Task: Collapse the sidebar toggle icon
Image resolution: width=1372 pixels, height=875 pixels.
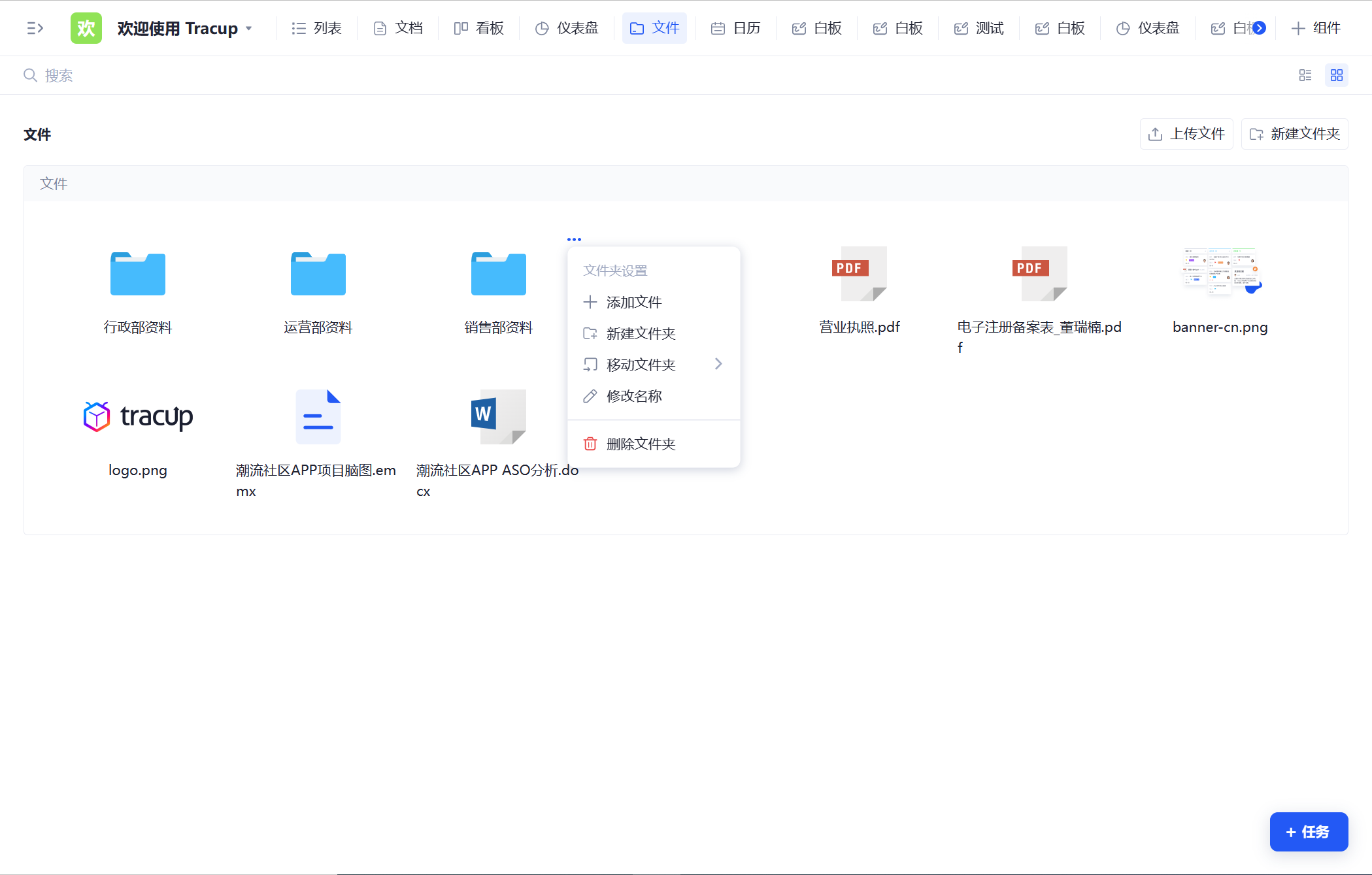Action: pyautogui.click(x=35, y=28)
